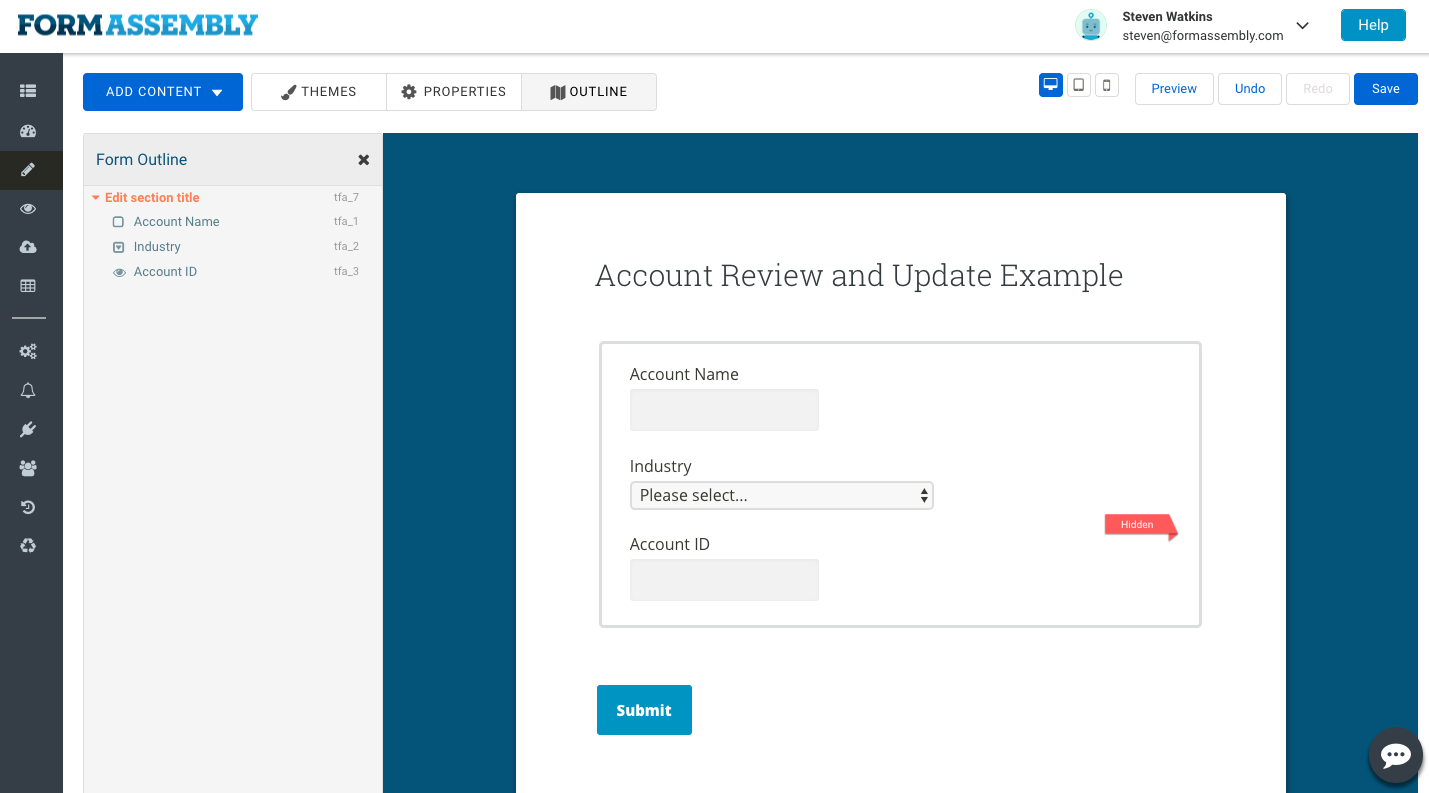Click the tfa_2 identifier in outline
The width and height of the screenshot is (1429, 793).
point(346,247)
